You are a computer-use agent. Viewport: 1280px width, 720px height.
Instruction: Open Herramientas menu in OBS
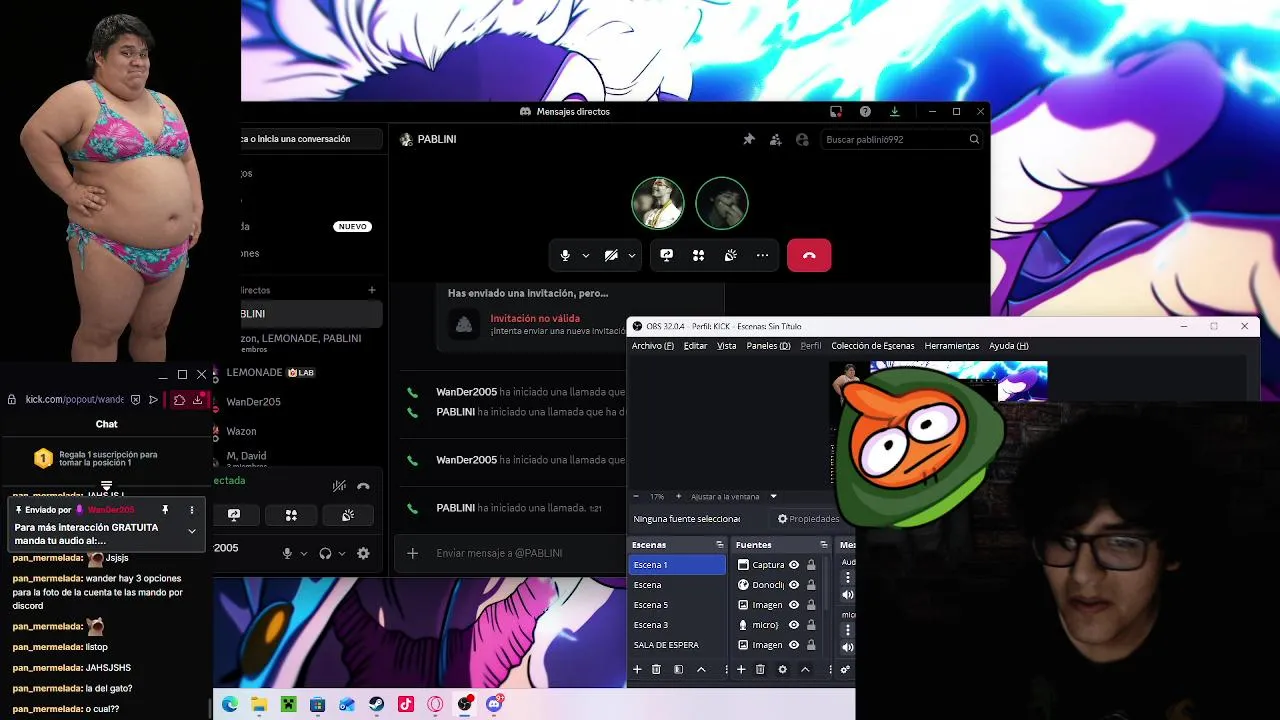tap(952, 346)
